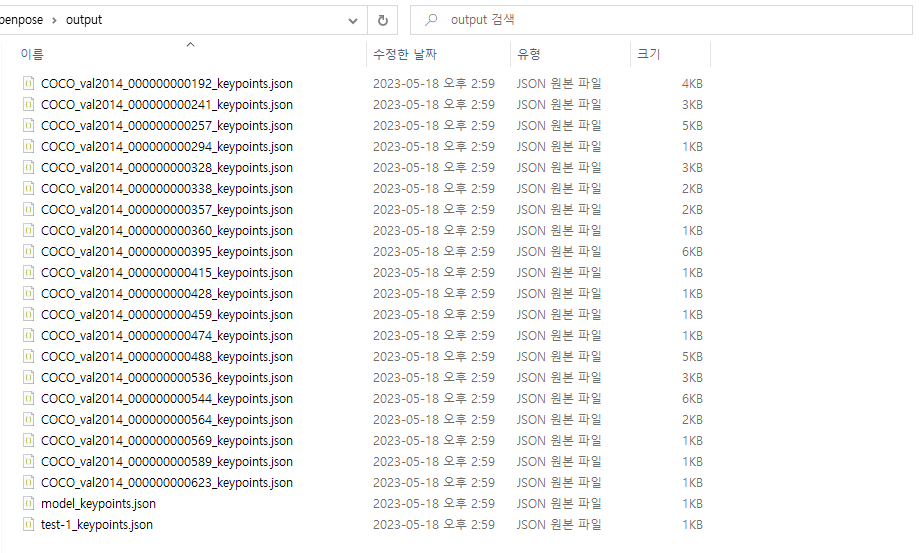Click file icon of COCO_val2014_000000000459_keypoints.json
The height and width of the screenshot is (553, 919).
[28, 314]
